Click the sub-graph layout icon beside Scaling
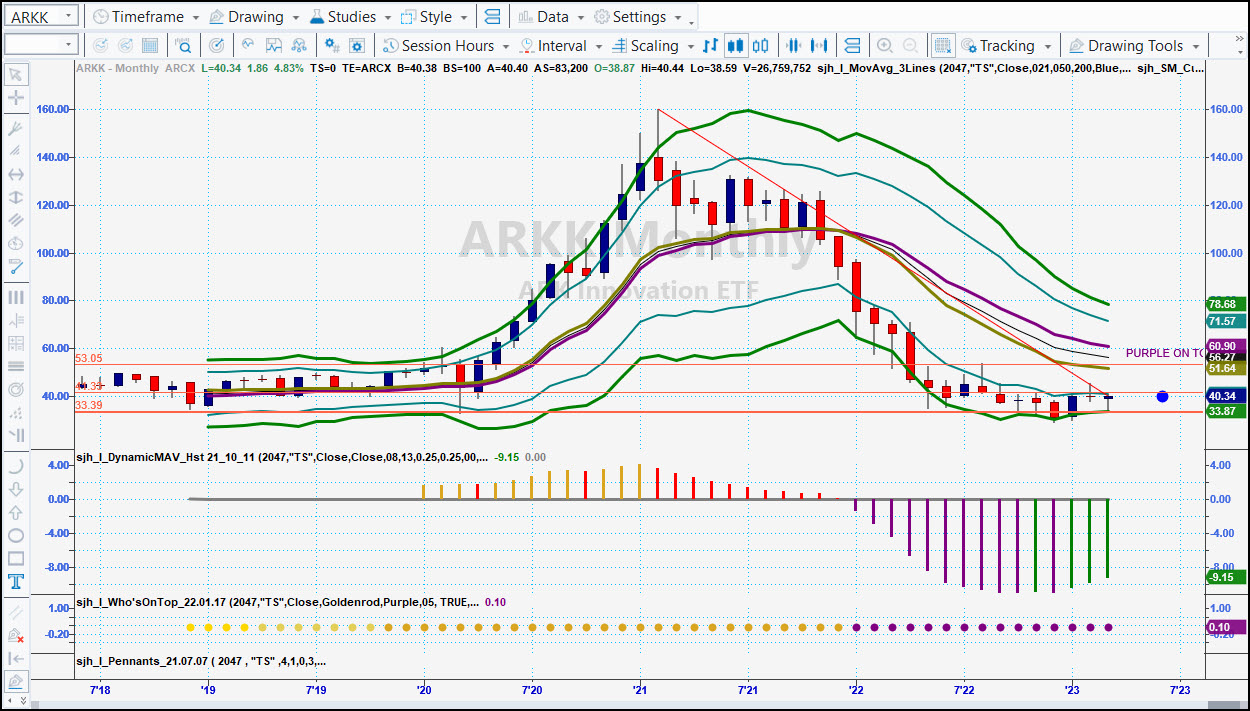 (x=853, y=45)
